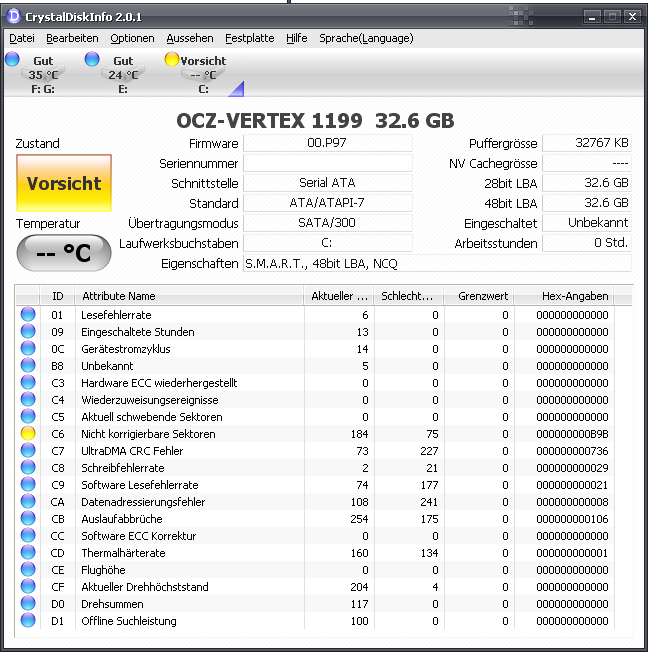The image size is (648, 652).
Task: Click hex value 000000000106 in Auslaufabbrüche row
Action: coord(572,519)
